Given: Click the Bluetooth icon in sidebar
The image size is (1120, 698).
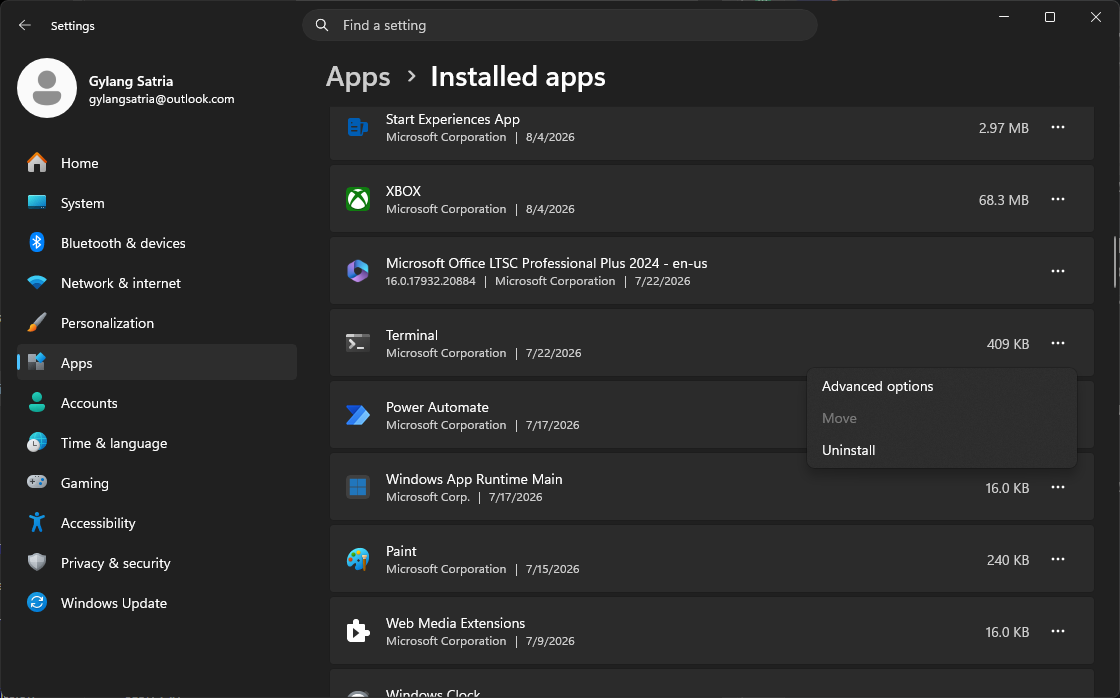Looking at the screenshot, I should coord(37,243).
